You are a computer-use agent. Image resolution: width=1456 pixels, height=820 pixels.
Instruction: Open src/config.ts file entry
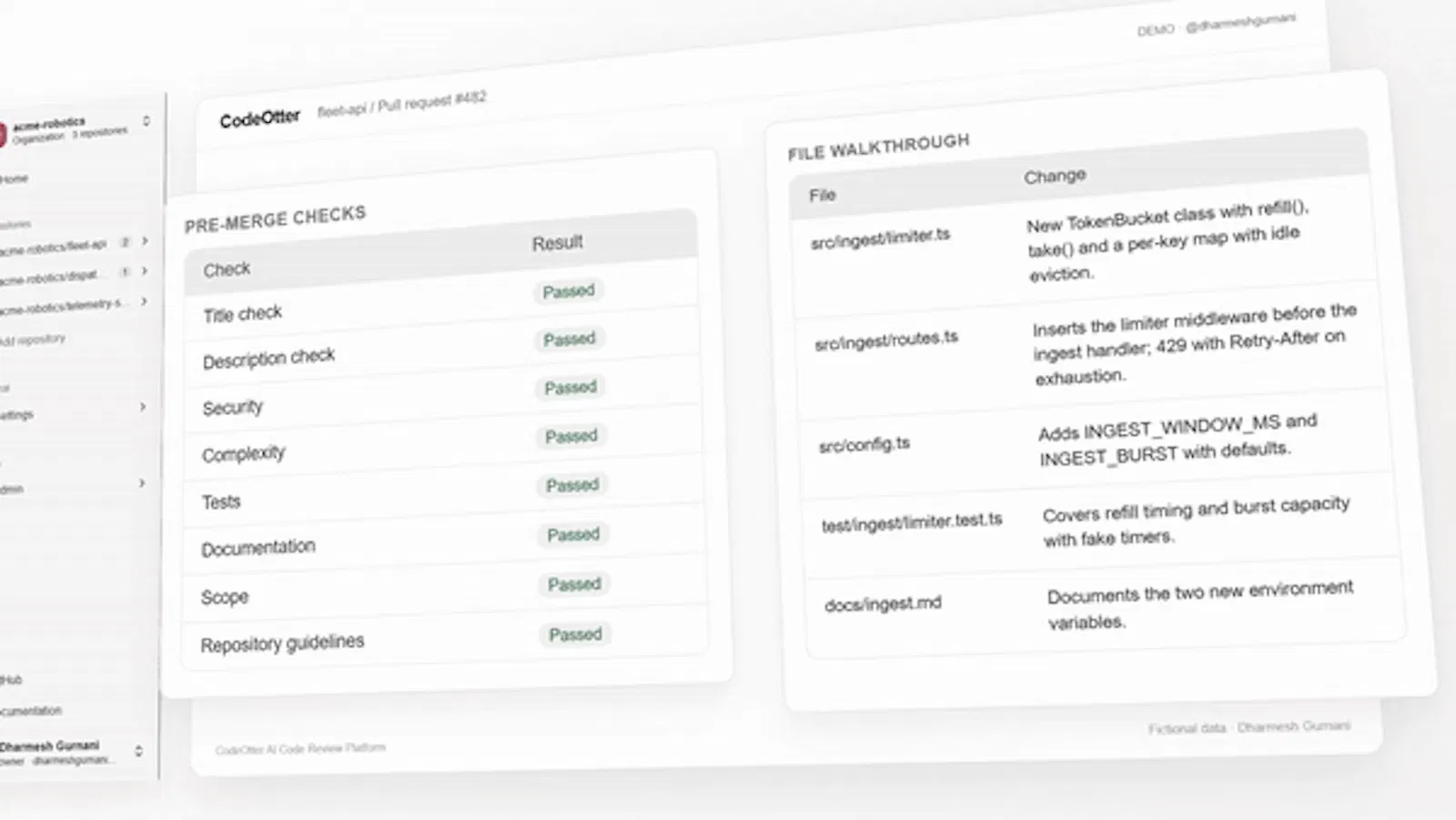coord(864,445)
